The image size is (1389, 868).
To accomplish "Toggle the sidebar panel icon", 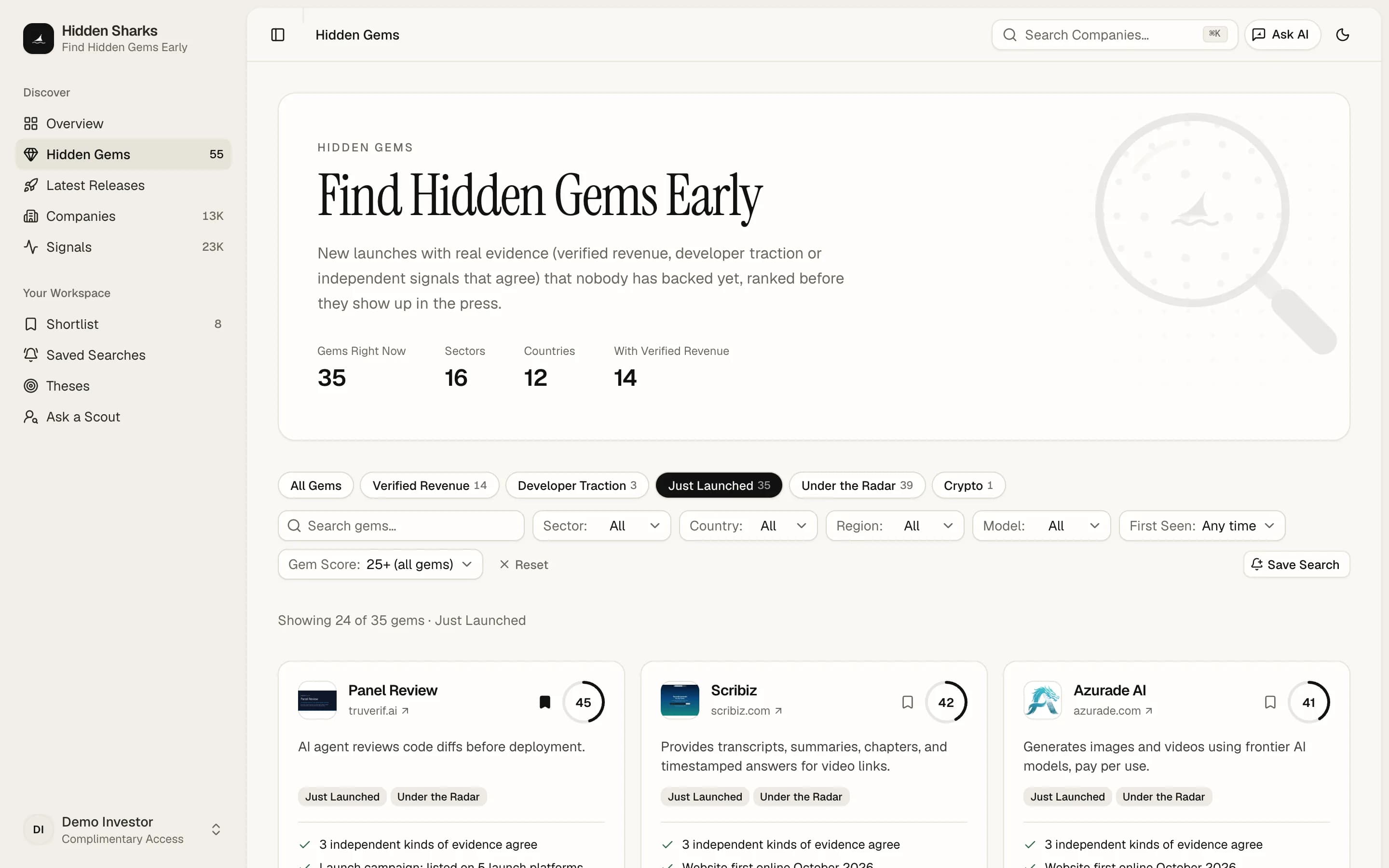I will [278, 35].
